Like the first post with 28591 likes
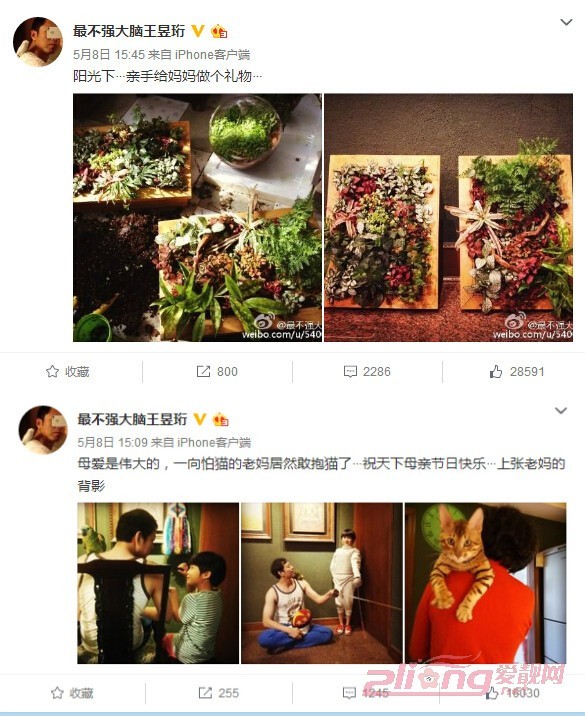 click(496, 372)
